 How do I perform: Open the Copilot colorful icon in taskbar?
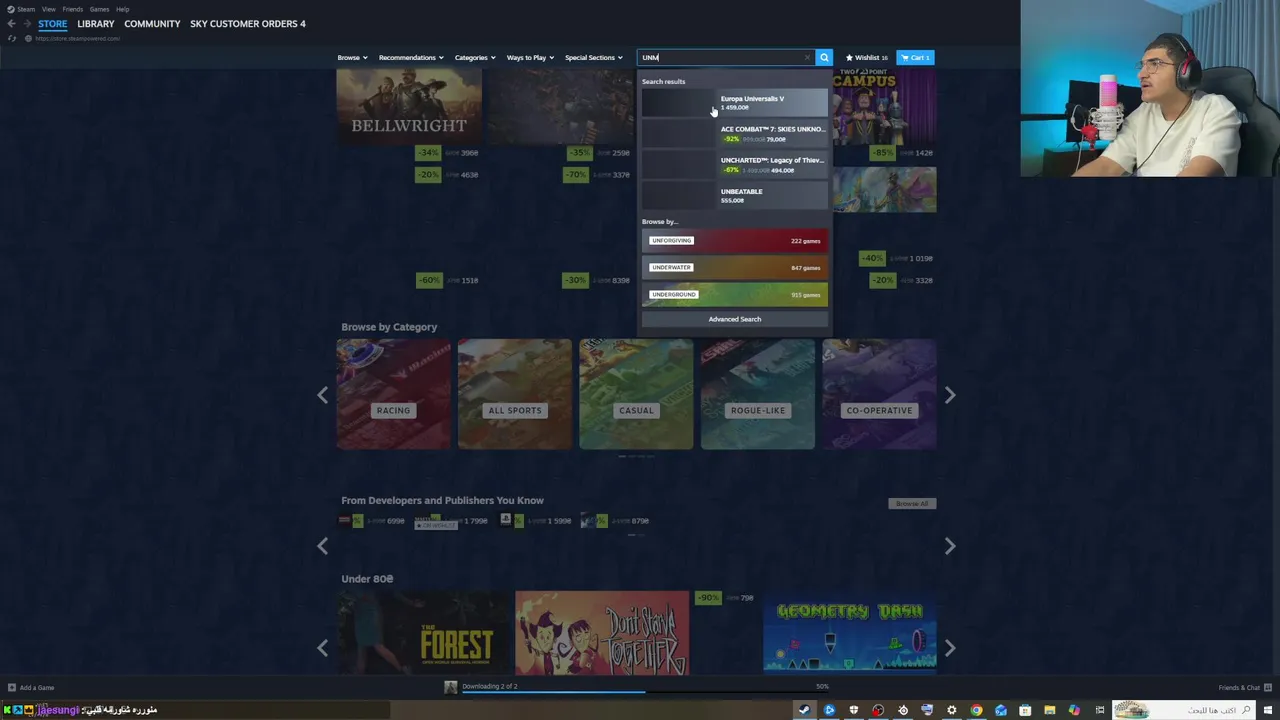coord(1074,710)
